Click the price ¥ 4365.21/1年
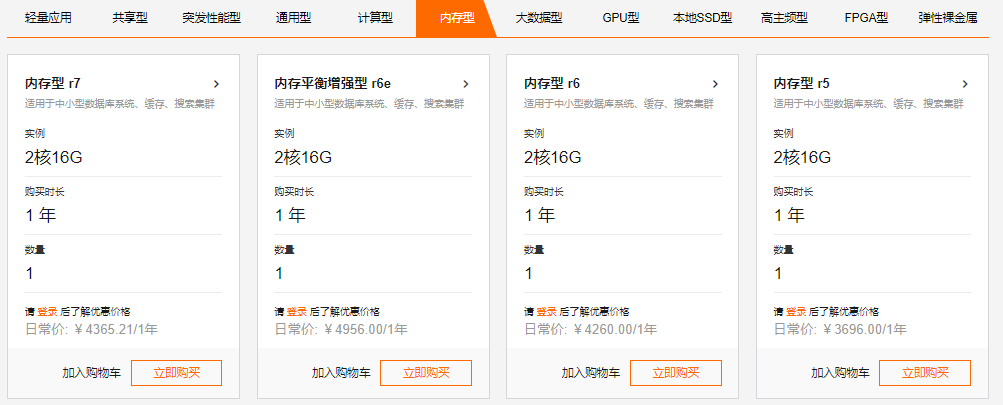This screenshot has width=1003, height=405. (x=116, y=330)
